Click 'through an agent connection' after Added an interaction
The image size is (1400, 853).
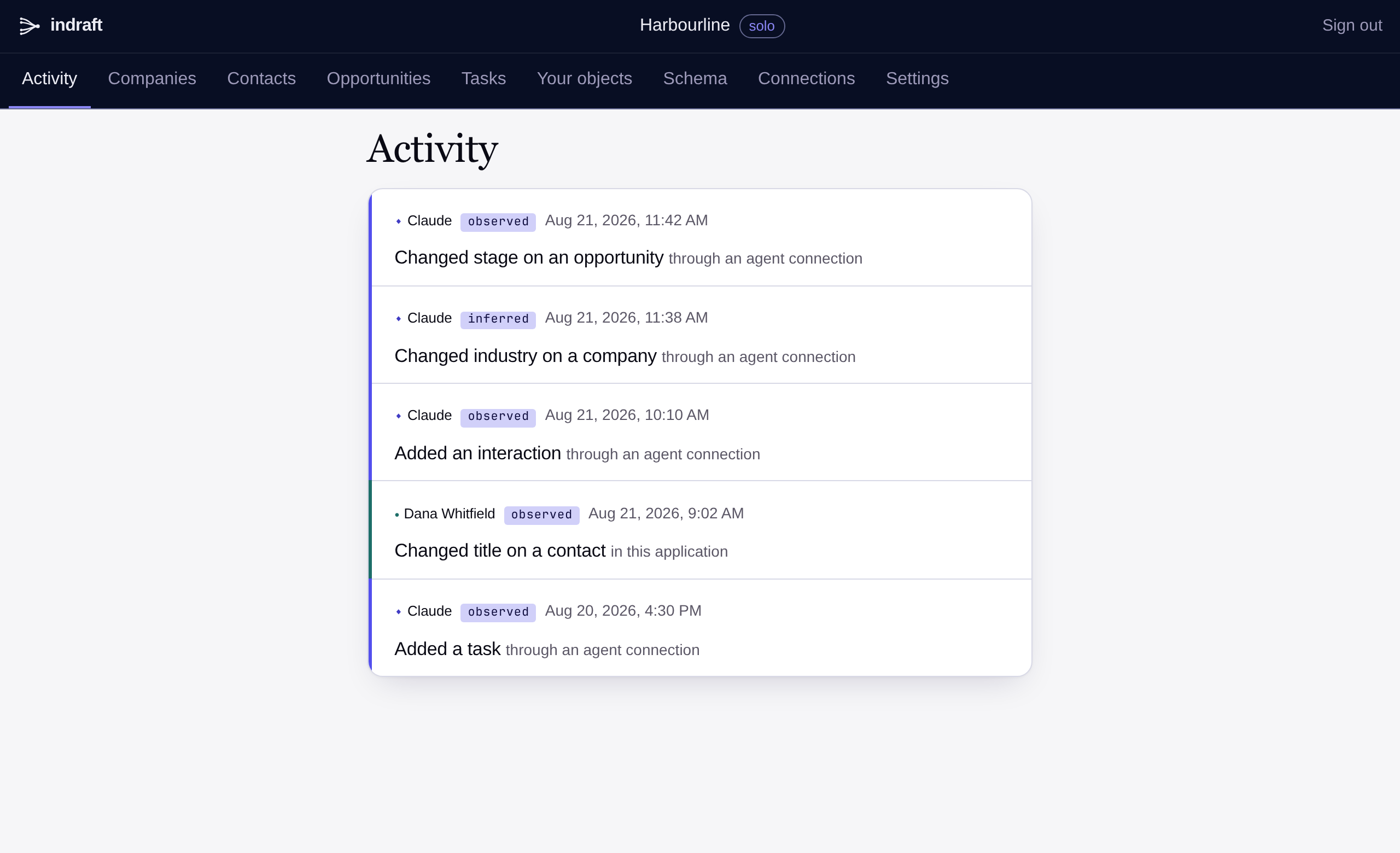[662, 454]
